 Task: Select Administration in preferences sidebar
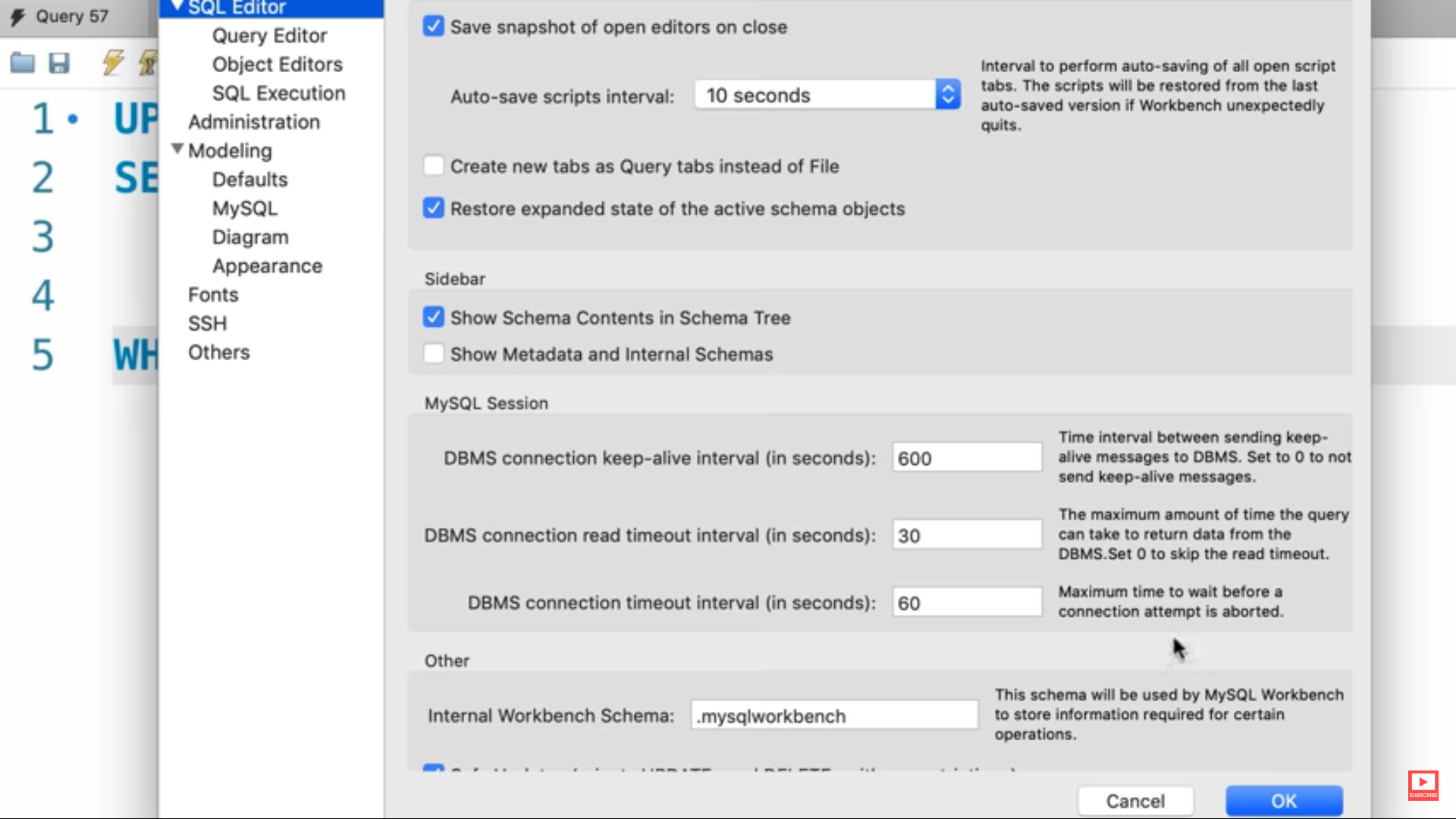pos(254,122)
